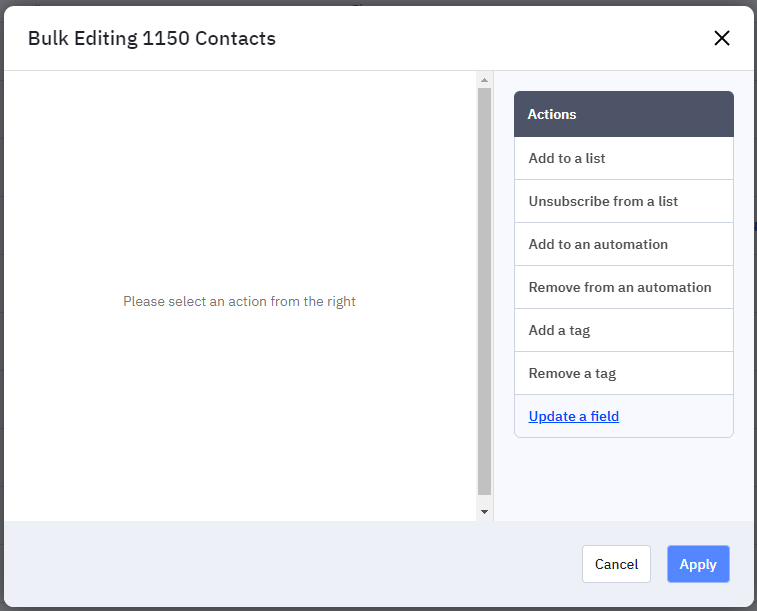Screen dimensions: 757x611
Task: Cancel the bulk edit
Action: pos(616,564)
